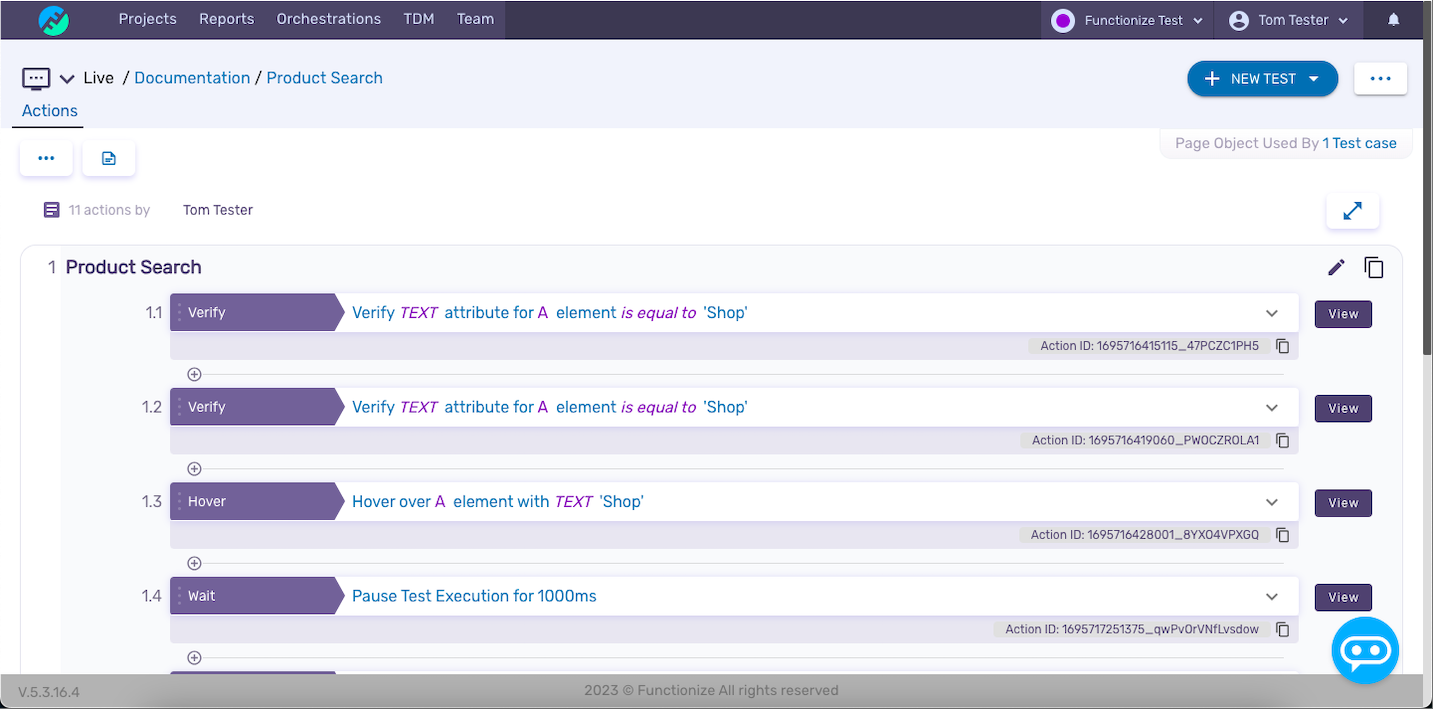
Task: Add an action below step 1.1
Action: tap(194, 374)
